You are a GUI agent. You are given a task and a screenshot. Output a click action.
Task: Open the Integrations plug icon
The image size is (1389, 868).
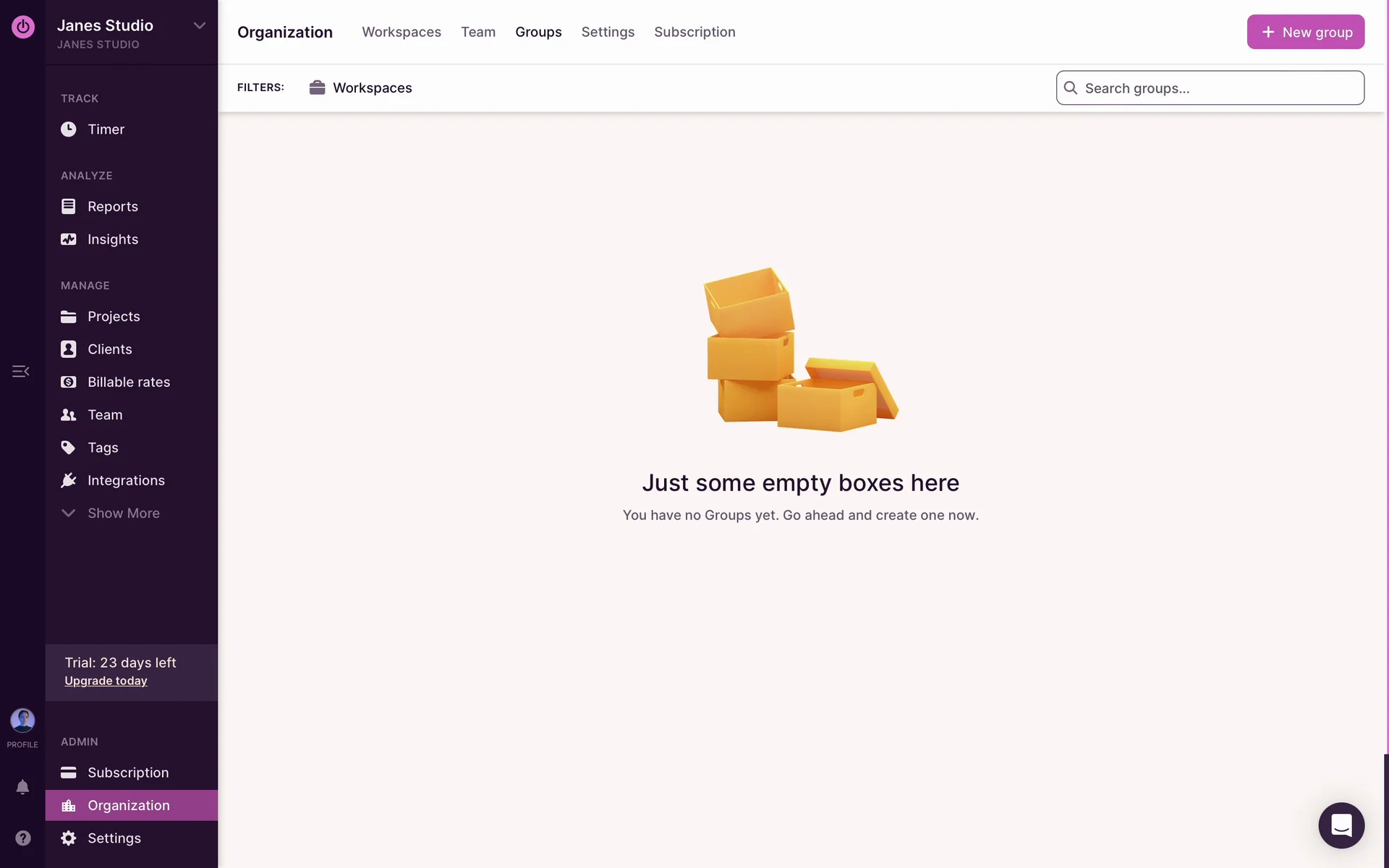coord(68,480)
